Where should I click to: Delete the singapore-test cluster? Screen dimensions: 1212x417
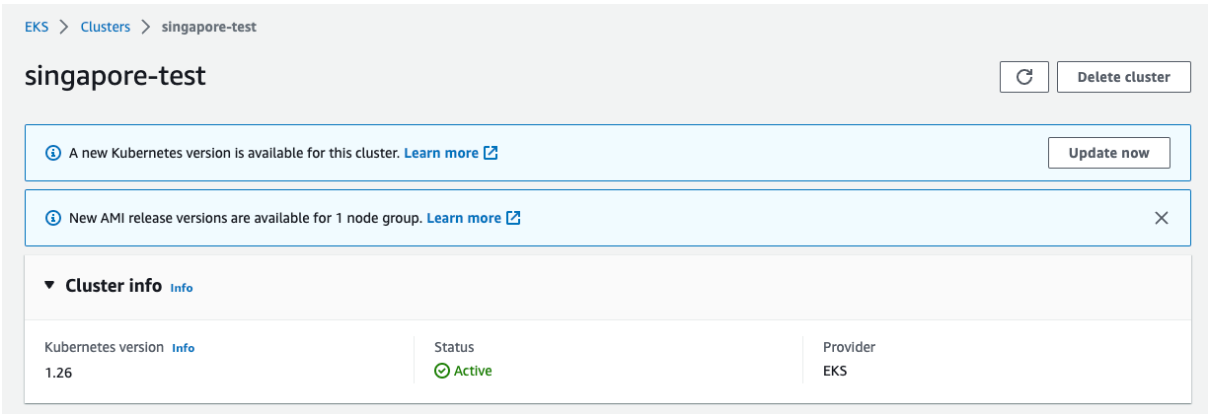pos(1124,77)
